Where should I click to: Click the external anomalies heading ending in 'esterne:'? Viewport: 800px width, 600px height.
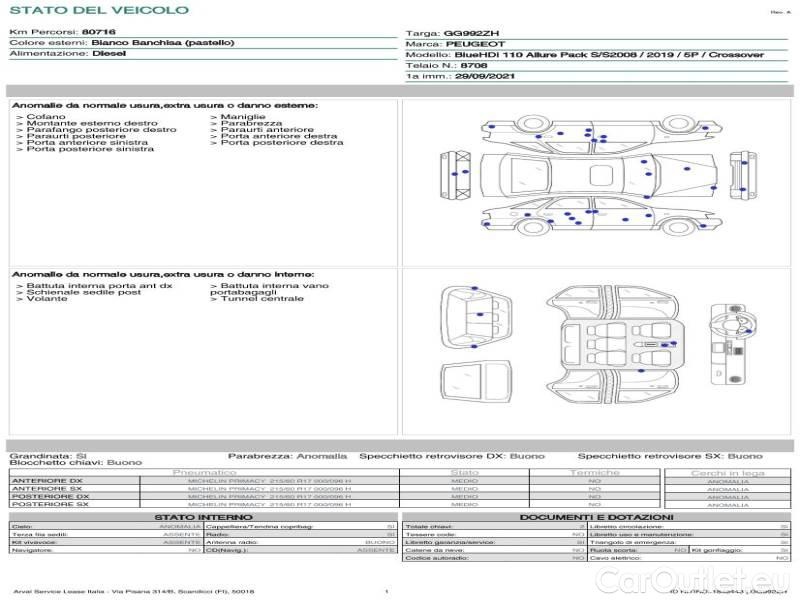[x=165, y=105]
